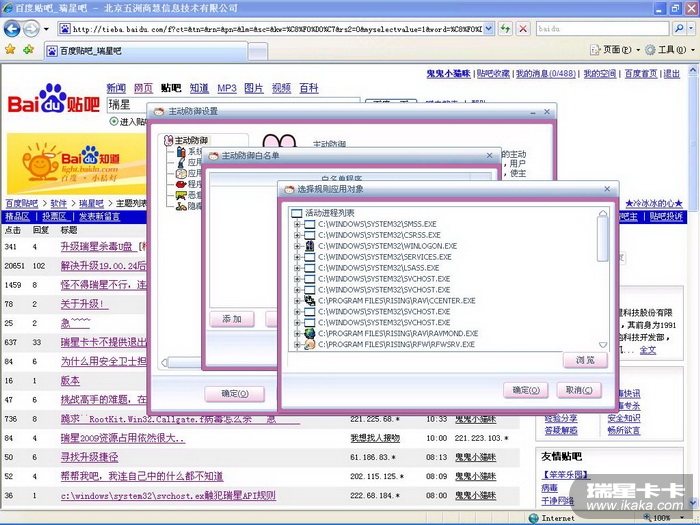Click the zoom magnifier showing 100% in status bar
Screen dimensions: 700x525
[x=648, y=518]
